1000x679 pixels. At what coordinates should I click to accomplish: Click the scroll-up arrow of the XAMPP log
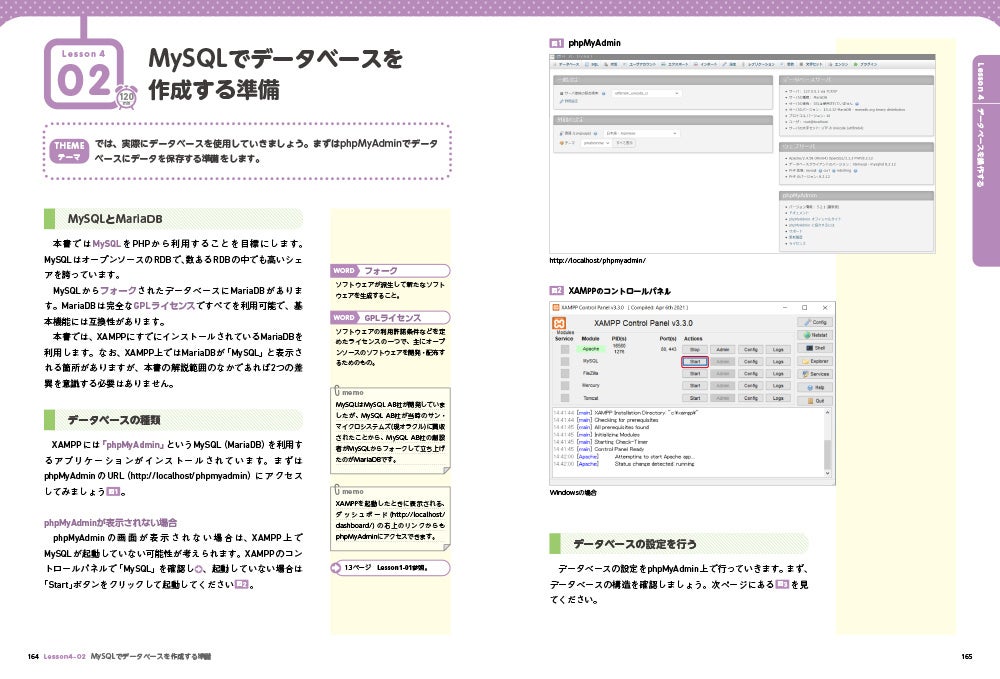(827, 413)
